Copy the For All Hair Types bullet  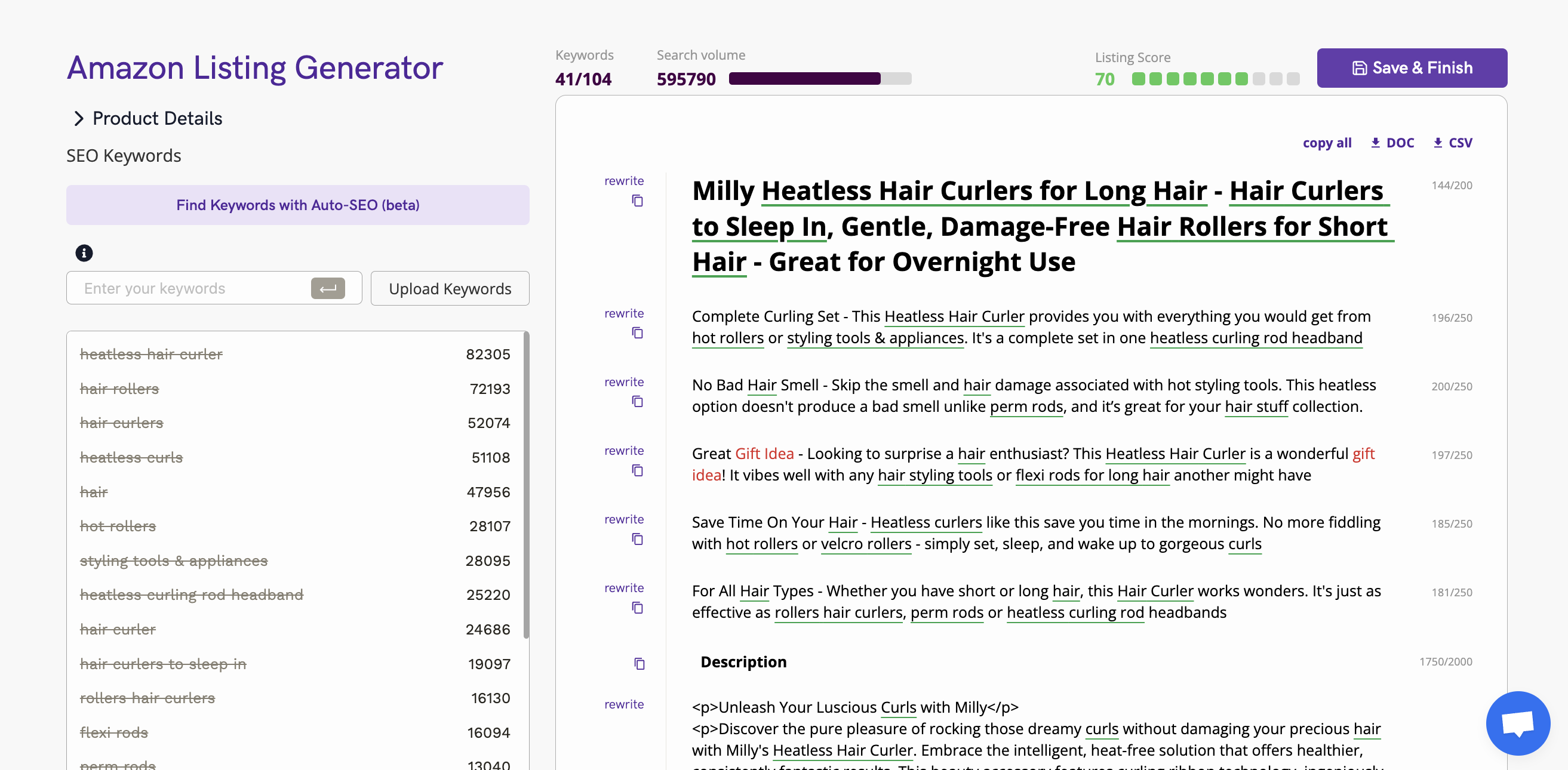637,608
